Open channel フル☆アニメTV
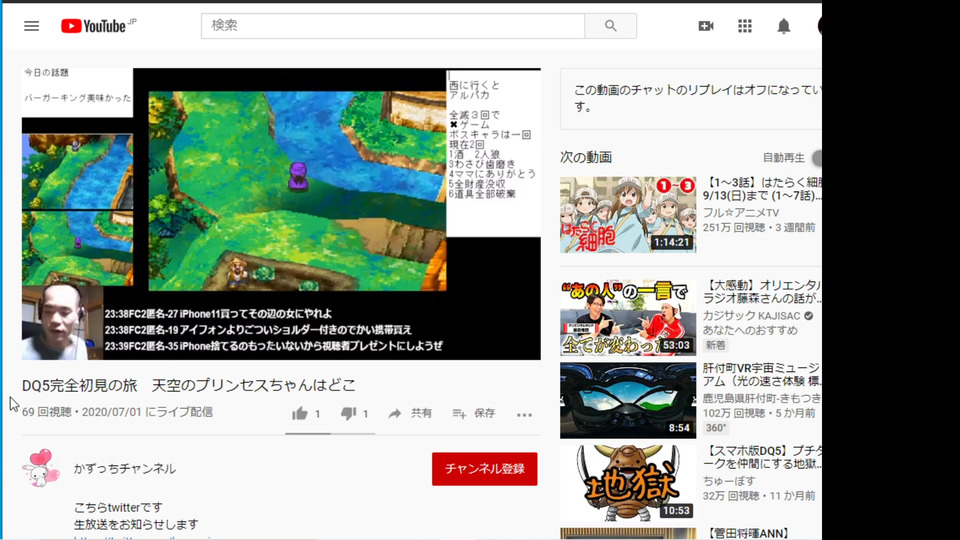This screenshot has height=540, width=960. pyautogui.click(x=741, y=212)
